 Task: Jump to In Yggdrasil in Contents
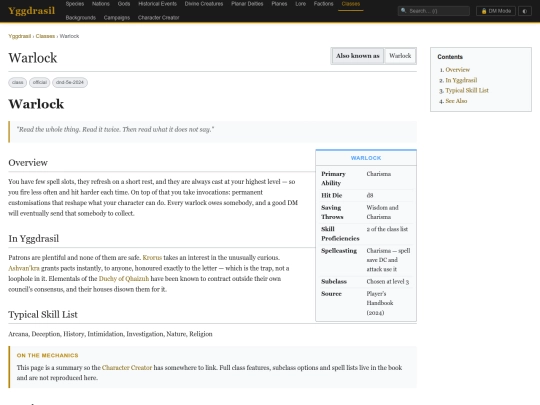coord(461,80)
